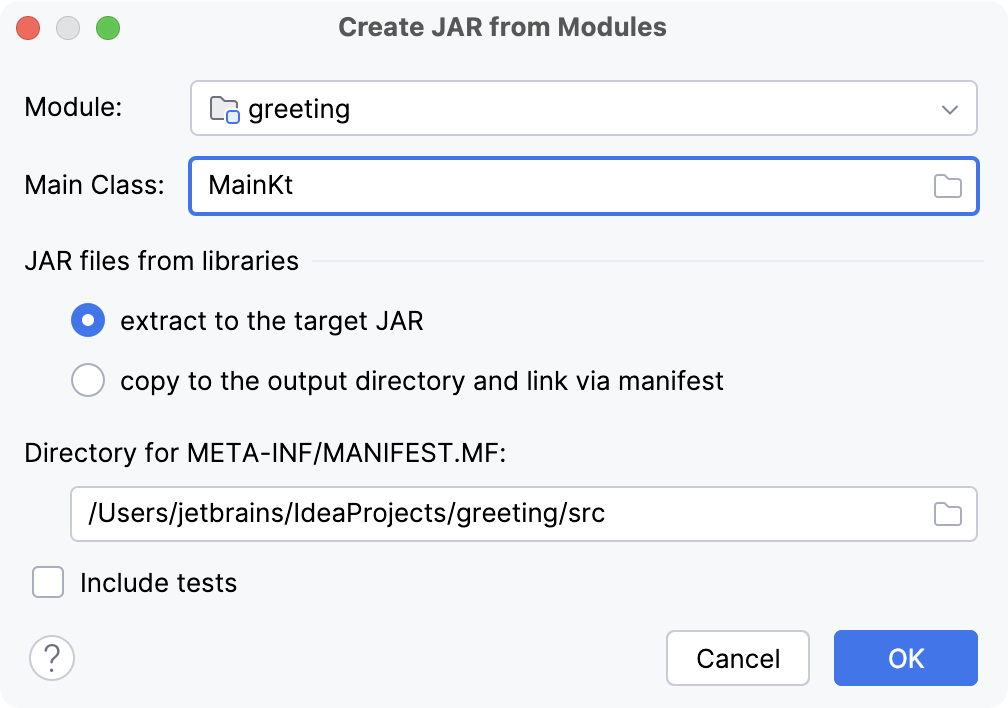Click the green zoom window button
This screenshot has height=708, width=1008.
pyautogui.click(x=110, y=28)
